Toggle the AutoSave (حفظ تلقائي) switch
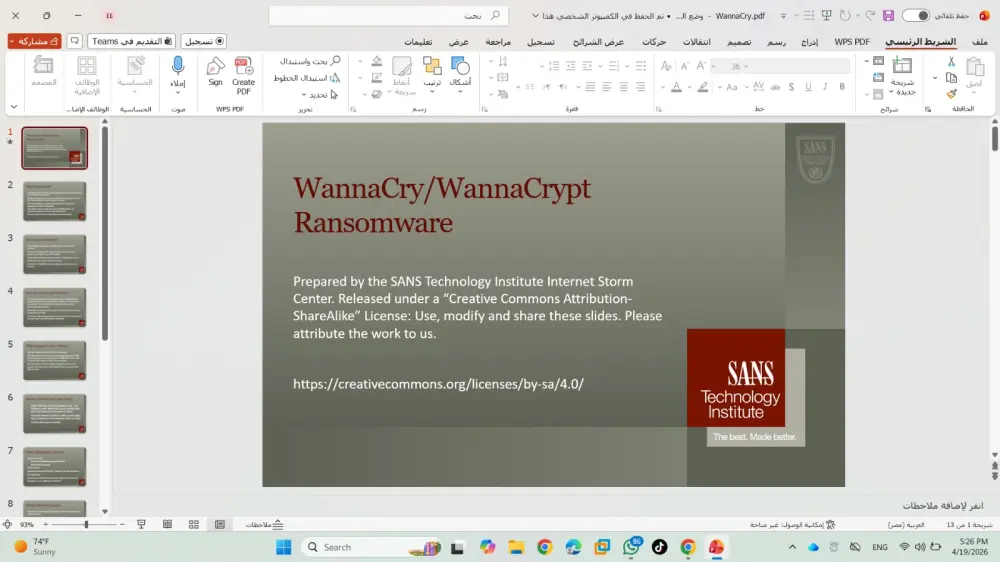This screenshot has width=1000, height=562. (915, 15)
